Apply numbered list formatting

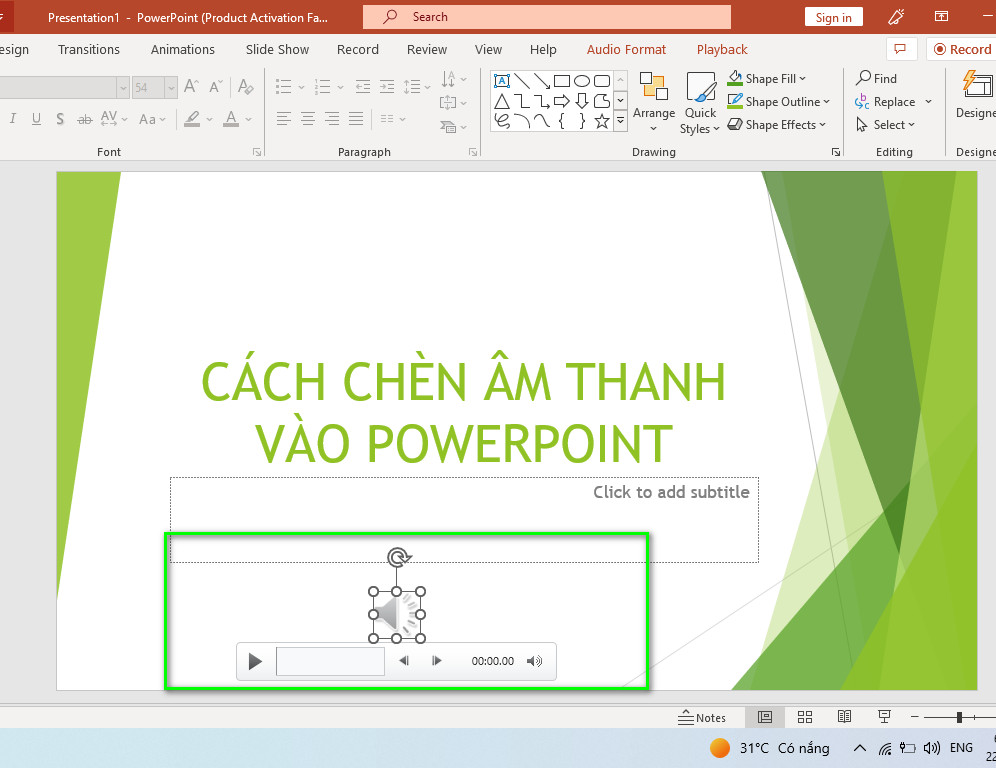[323, 86]
